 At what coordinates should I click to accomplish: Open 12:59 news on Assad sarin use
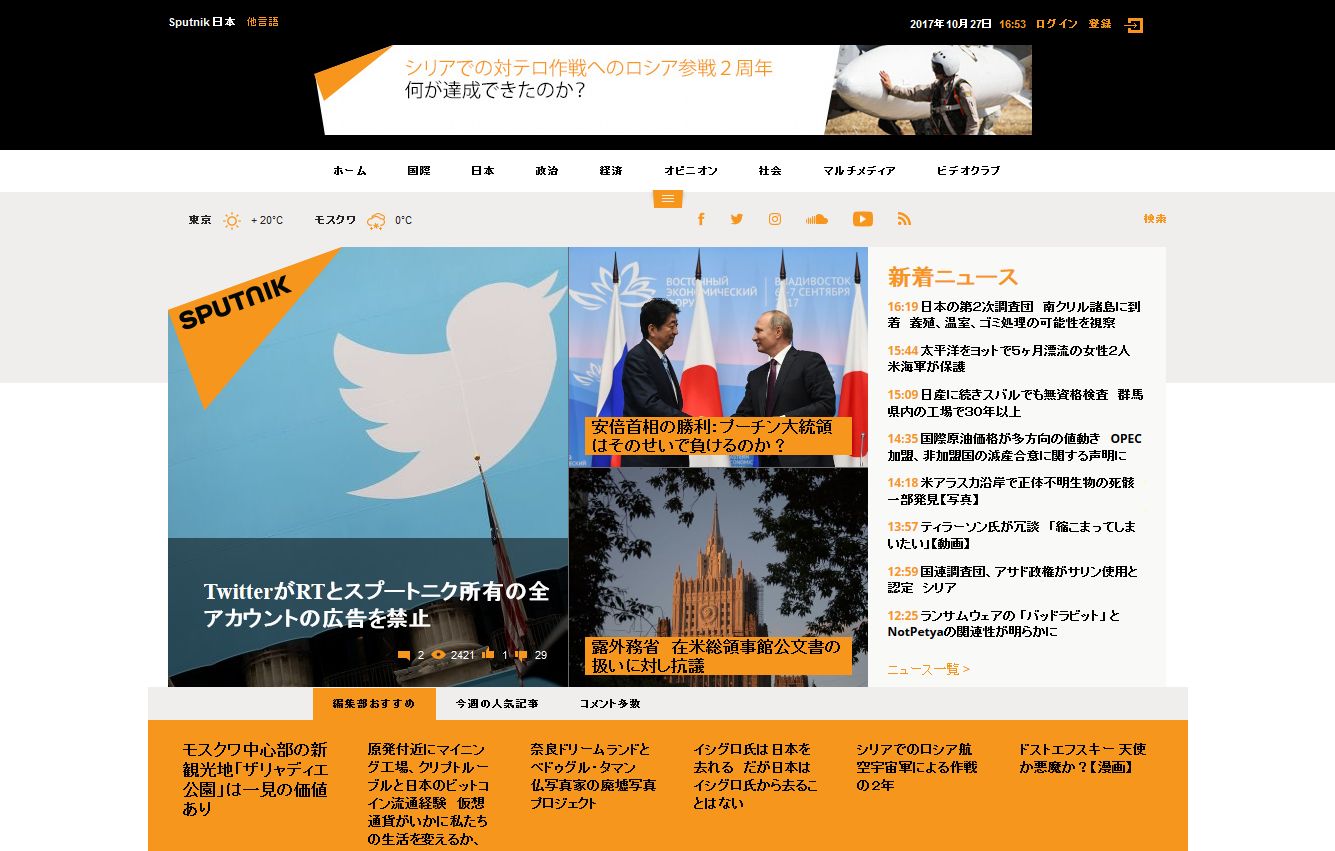(x=1012, y=580)
